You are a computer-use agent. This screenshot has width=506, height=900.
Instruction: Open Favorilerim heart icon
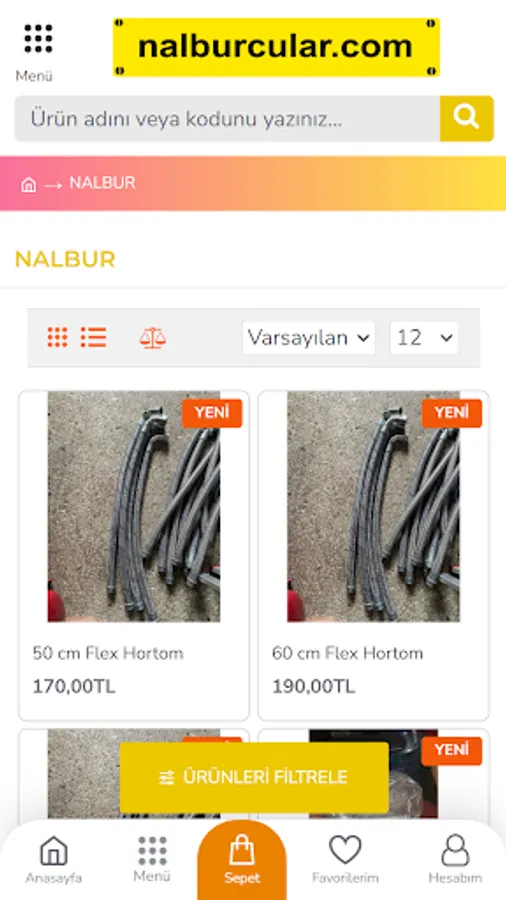click(345, 859)
